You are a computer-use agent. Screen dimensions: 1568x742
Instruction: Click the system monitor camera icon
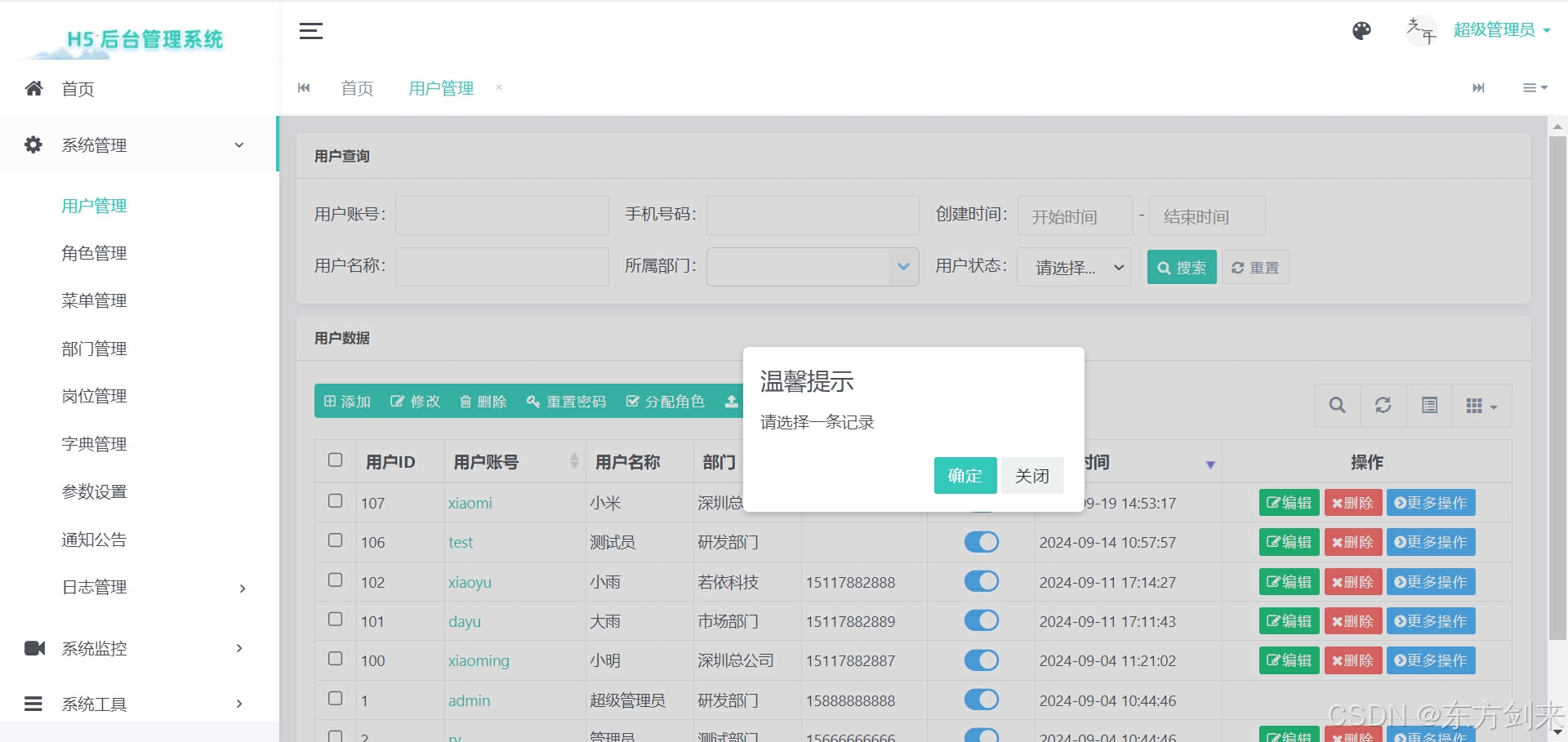point(34,648)
